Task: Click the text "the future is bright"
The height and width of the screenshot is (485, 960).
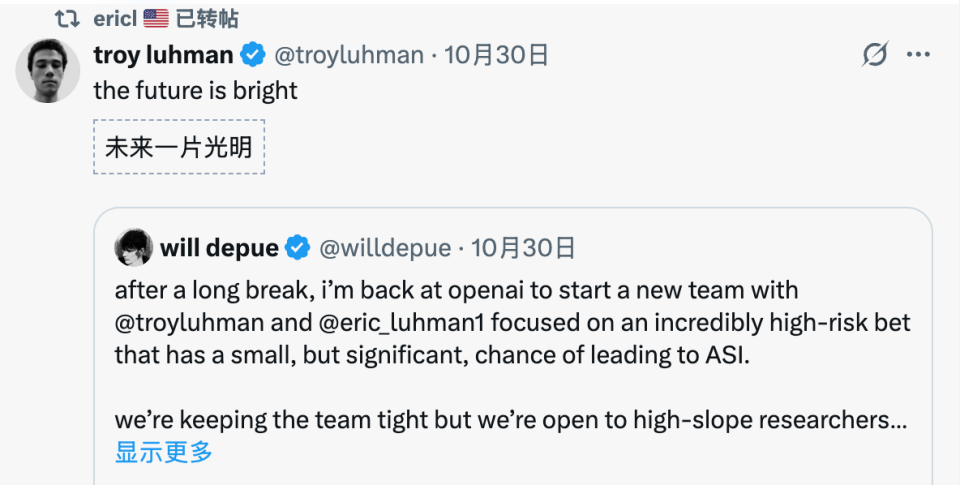Action: 196,90
